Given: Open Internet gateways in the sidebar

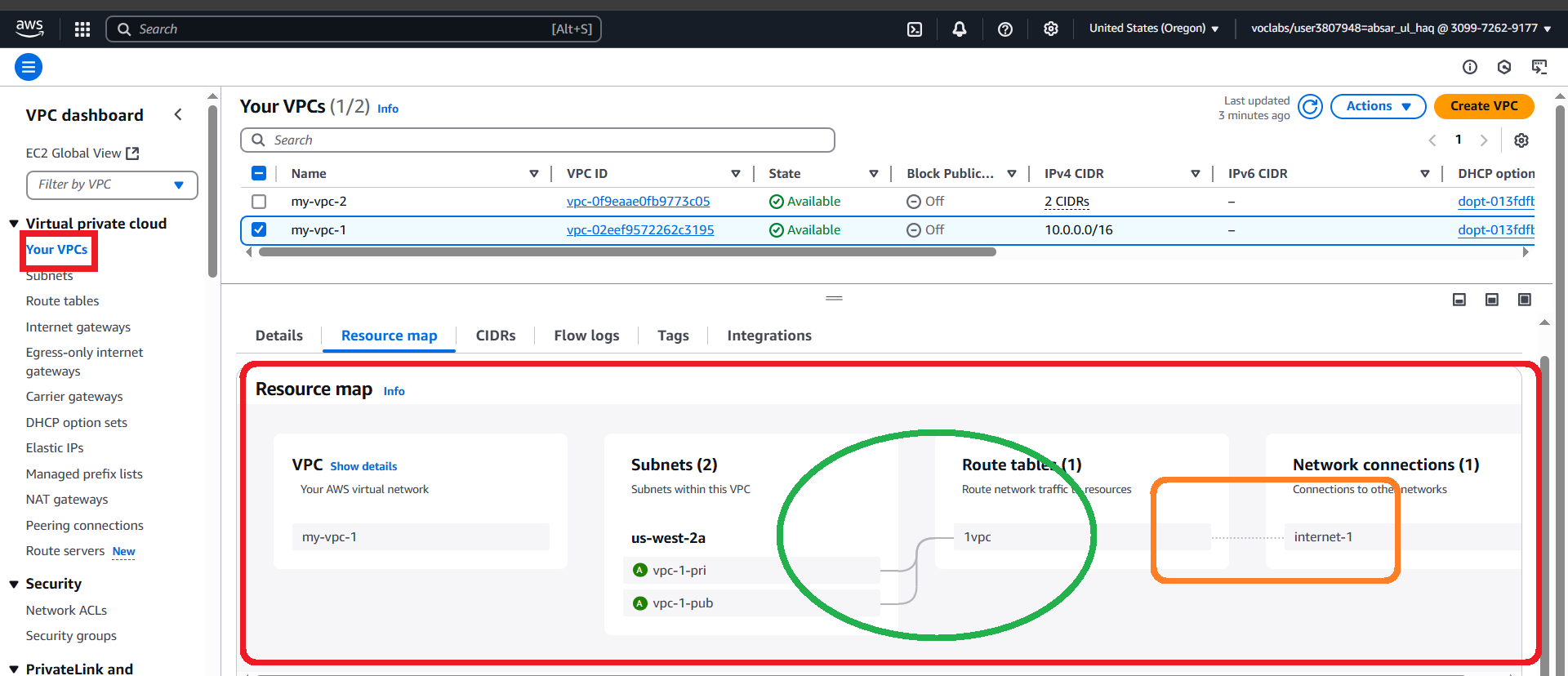Looking at the screenshot, I should point(78,327).
